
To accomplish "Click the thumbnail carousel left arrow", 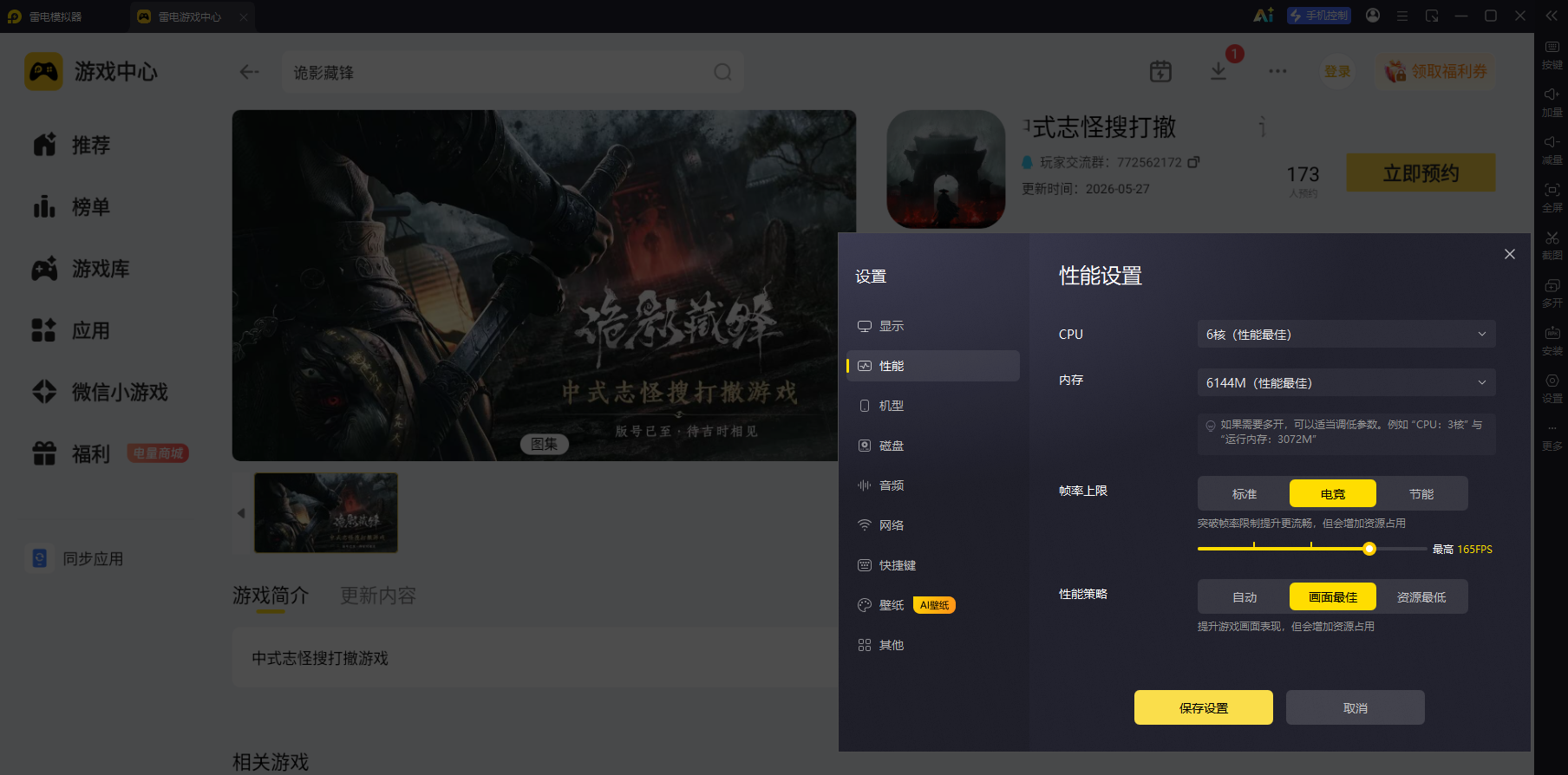I will (241, 513).
